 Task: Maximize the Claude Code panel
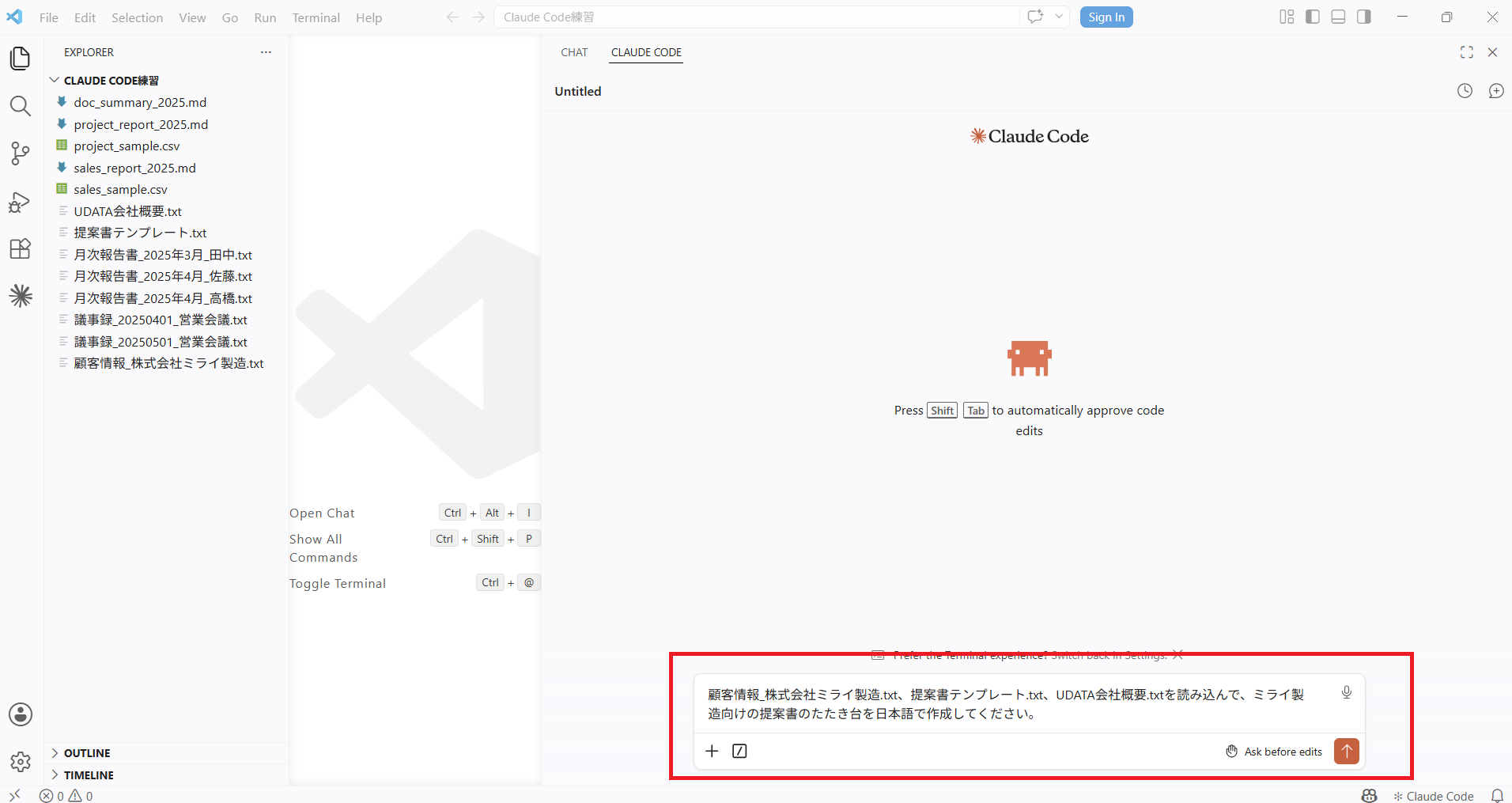(1467, 52)
